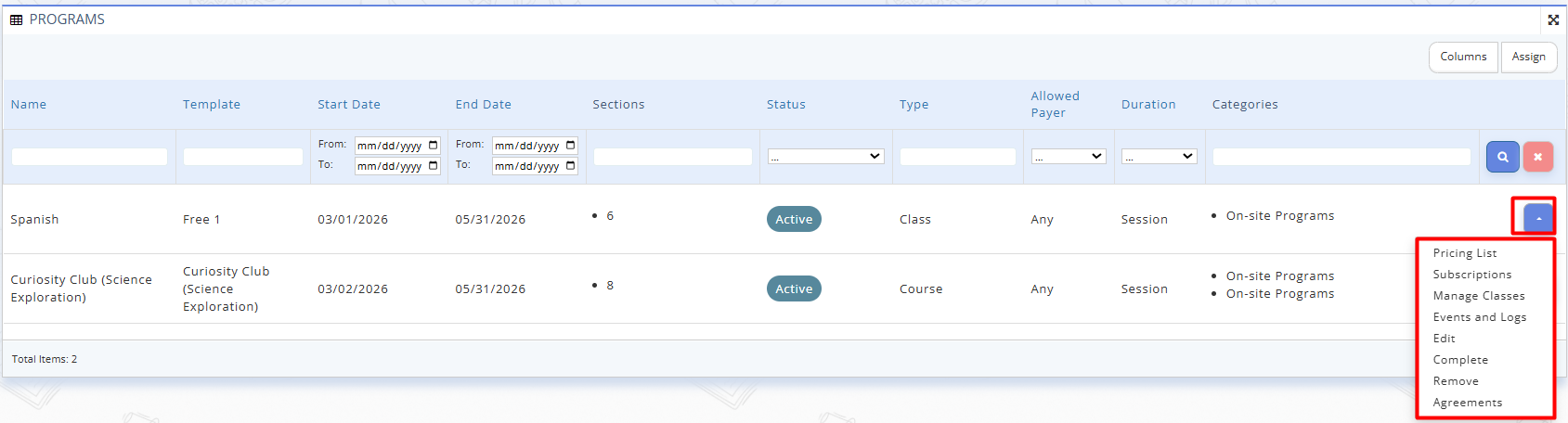Open calendar picker for Start Date To
The width and height of the screenshot is (1568, 423).
pyautogui.click(x=433, y=166)
